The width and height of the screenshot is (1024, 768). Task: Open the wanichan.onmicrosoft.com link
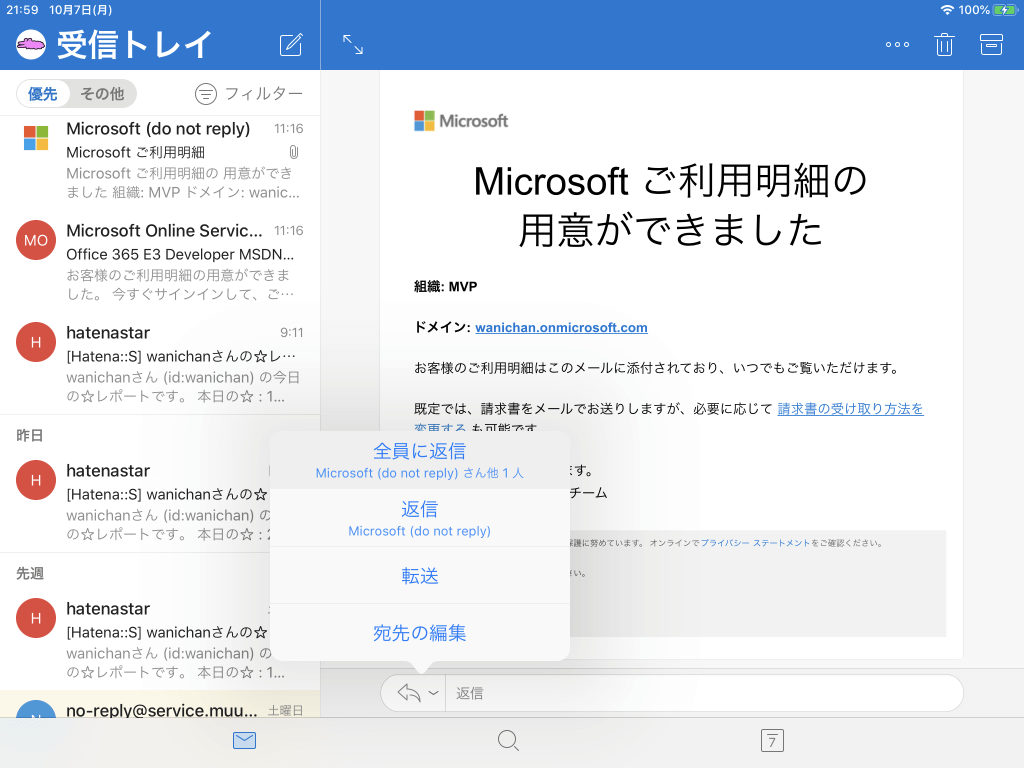tap(561, 327)
